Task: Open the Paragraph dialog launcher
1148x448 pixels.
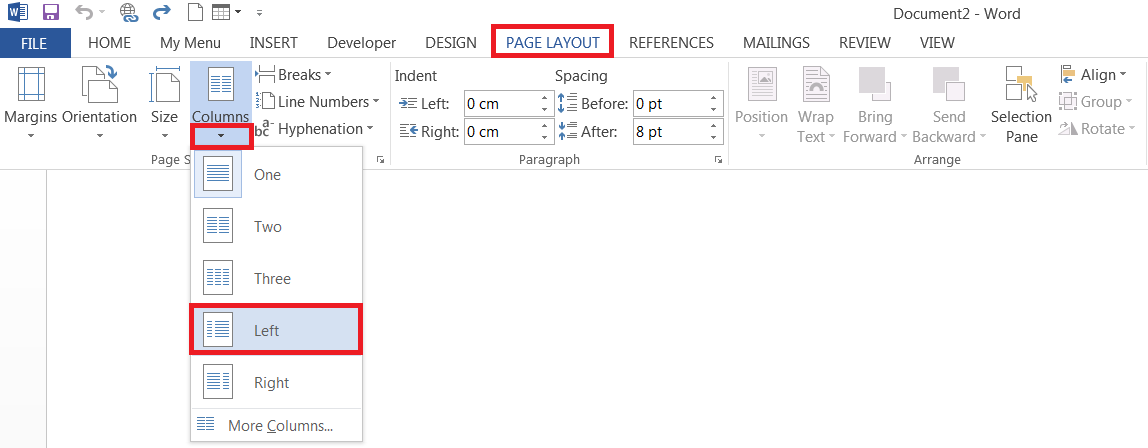Action: (x=719, y=160)
